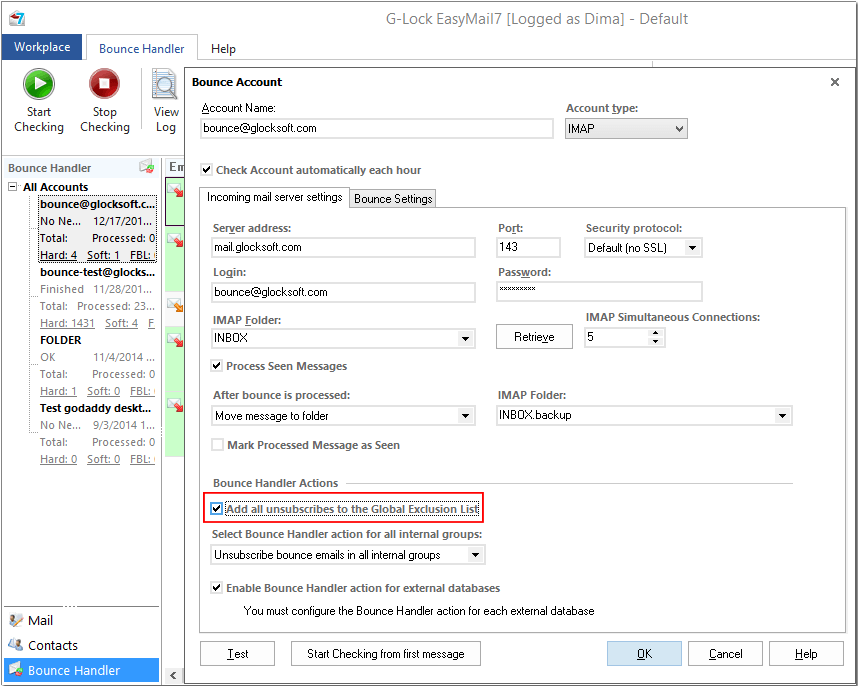This screenshot has width=858, height=686.
Task: Collapse the All Accounts tree node
Action: pos(13,187)
